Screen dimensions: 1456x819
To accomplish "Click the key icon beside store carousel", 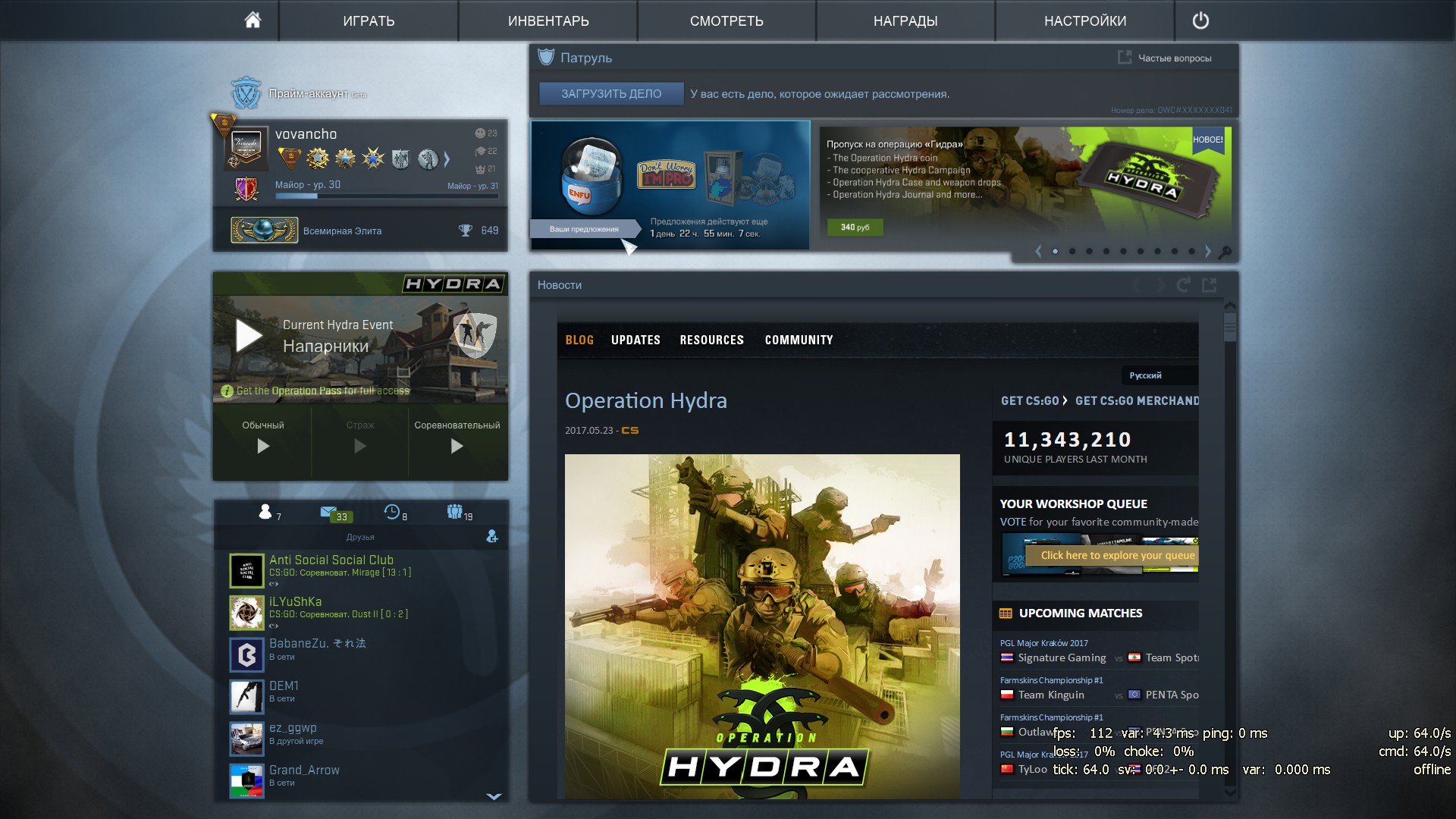I will click(x=1225, y=252).
